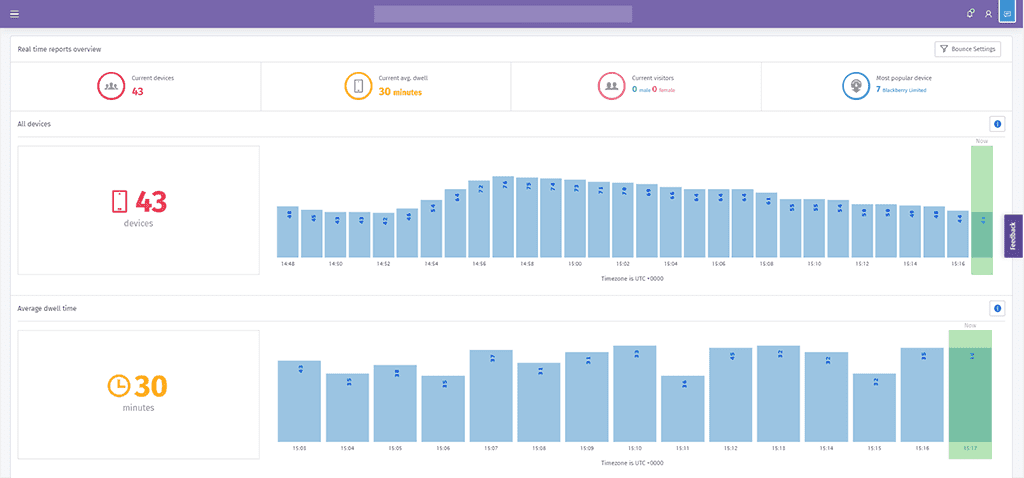
Task: Select the green Now bar in devices chart
Action: point(982,210)
